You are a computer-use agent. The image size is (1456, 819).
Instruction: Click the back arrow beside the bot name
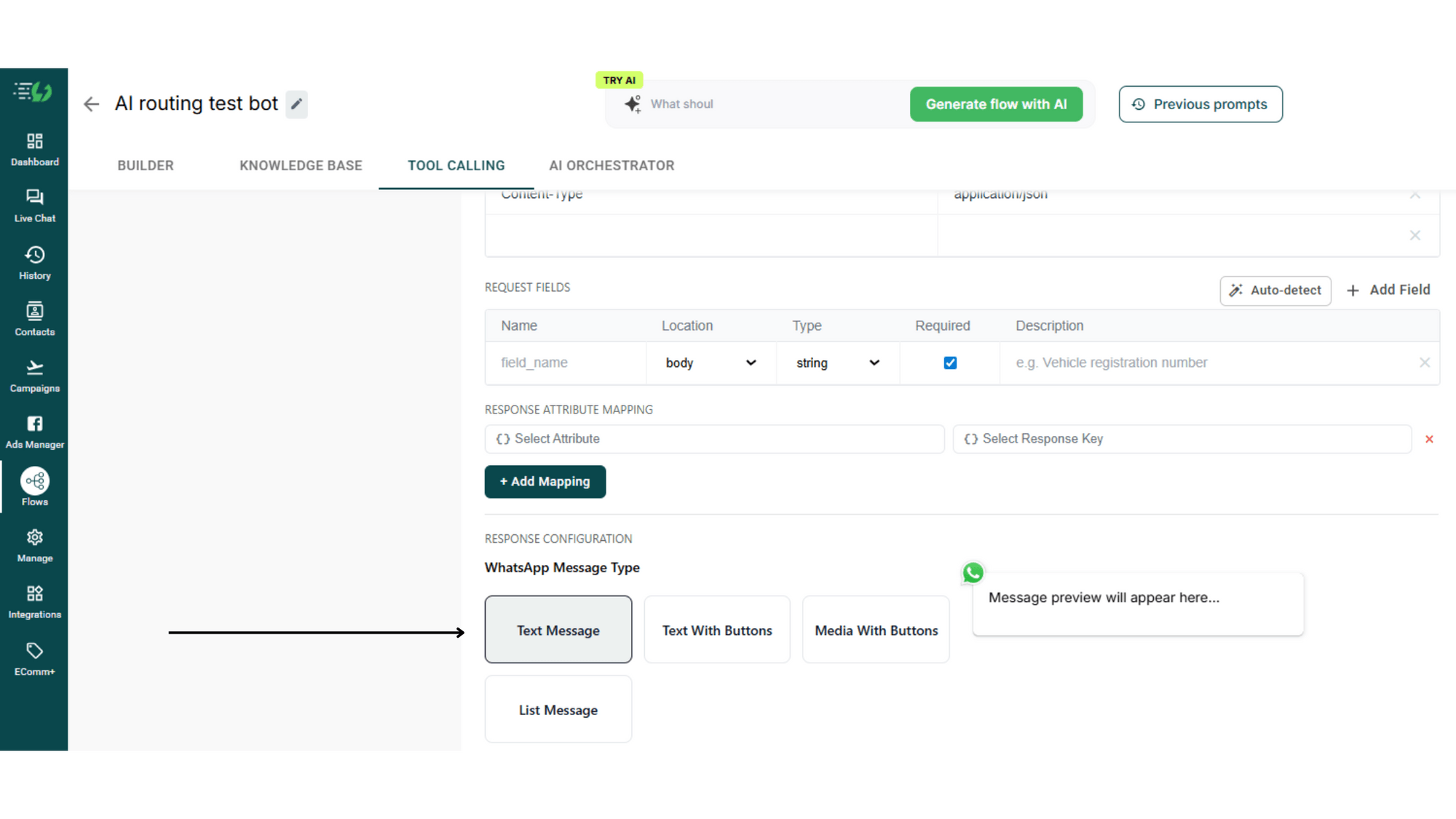click(91, 104)
